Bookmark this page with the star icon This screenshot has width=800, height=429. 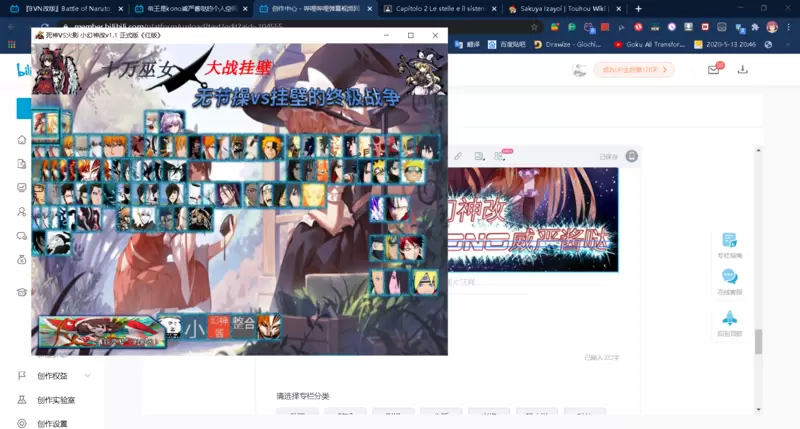click(534, 27)
